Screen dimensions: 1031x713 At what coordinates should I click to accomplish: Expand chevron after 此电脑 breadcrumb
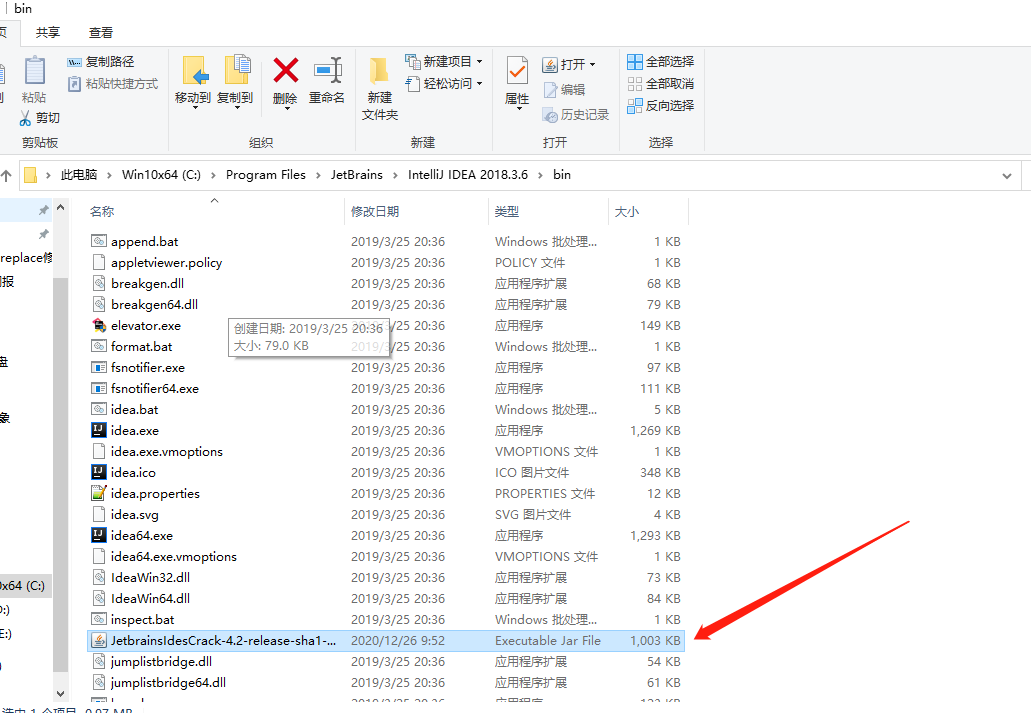coord(109,175)
